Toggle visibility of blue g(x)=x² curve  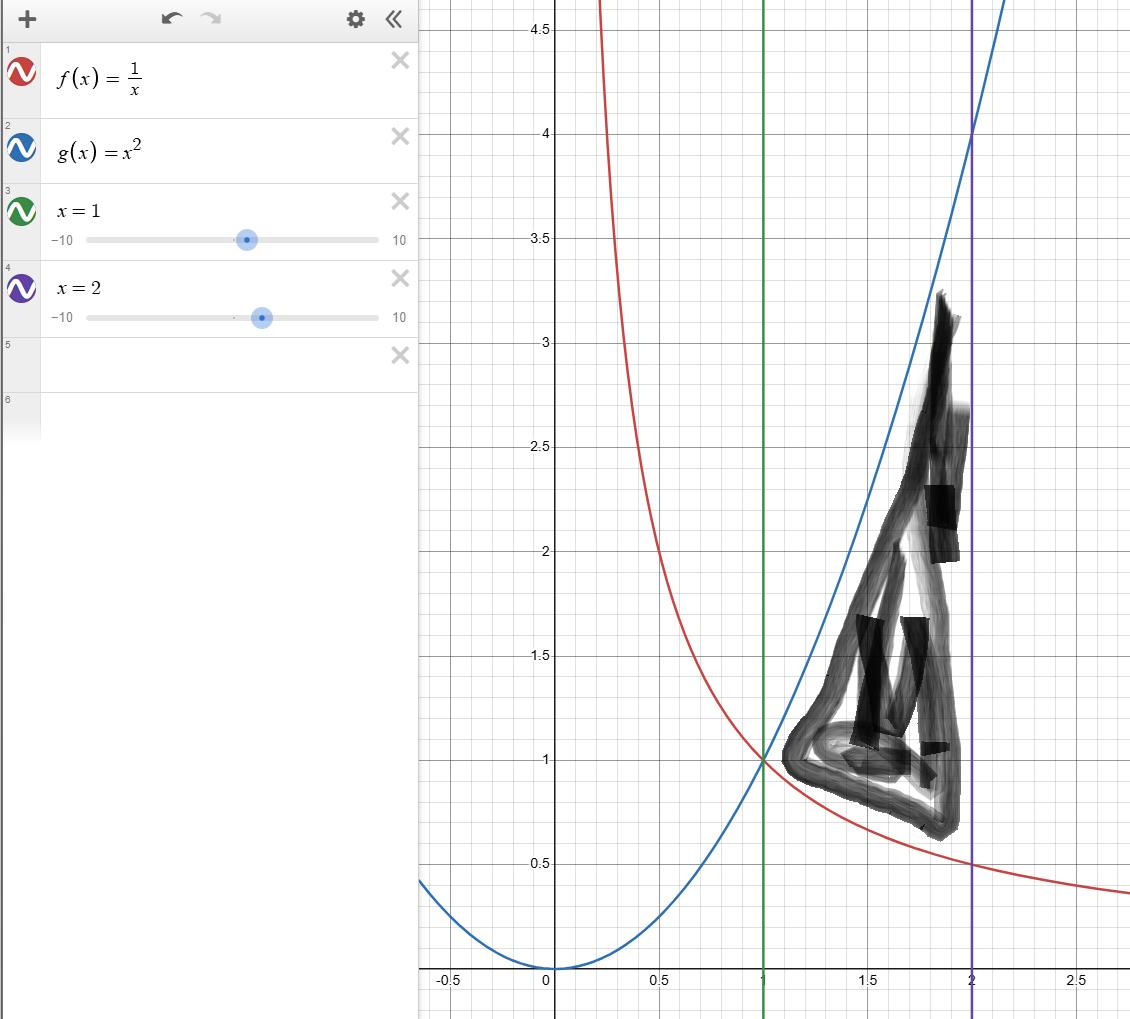(21, 148)
